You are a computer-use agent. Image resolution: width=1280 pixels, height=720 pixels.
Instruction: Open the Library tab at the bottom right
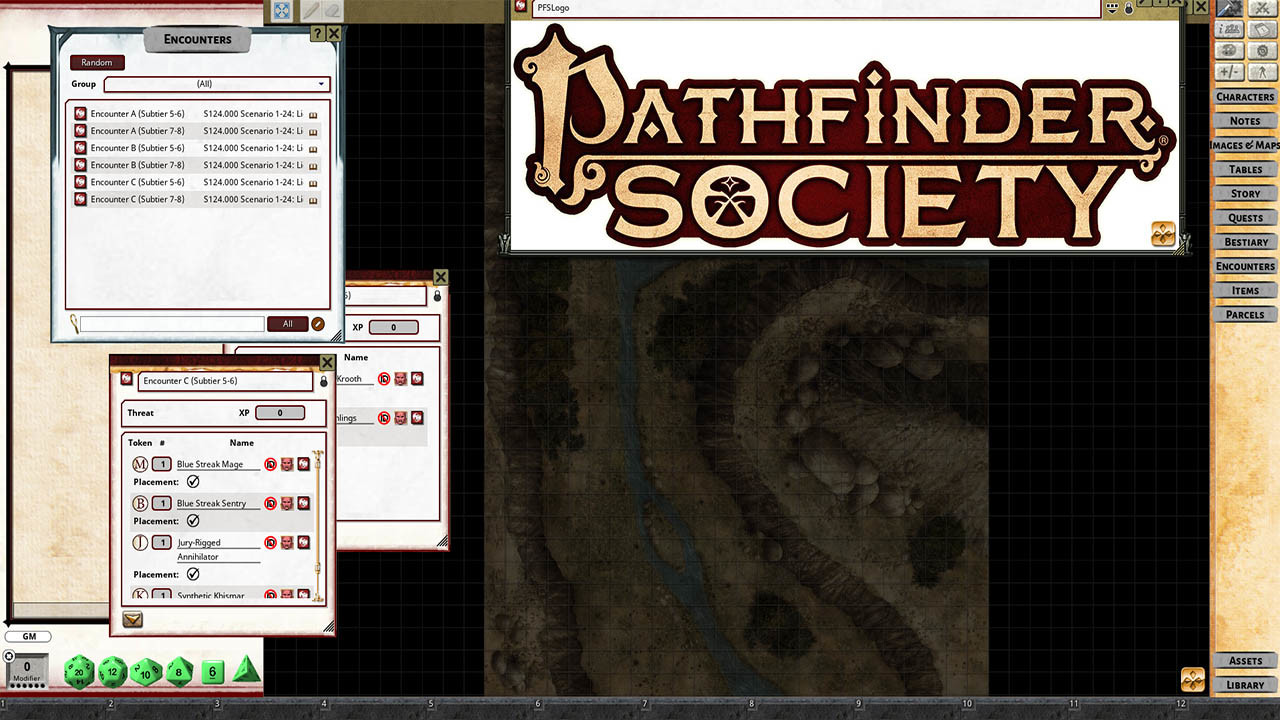point(1244,685)
